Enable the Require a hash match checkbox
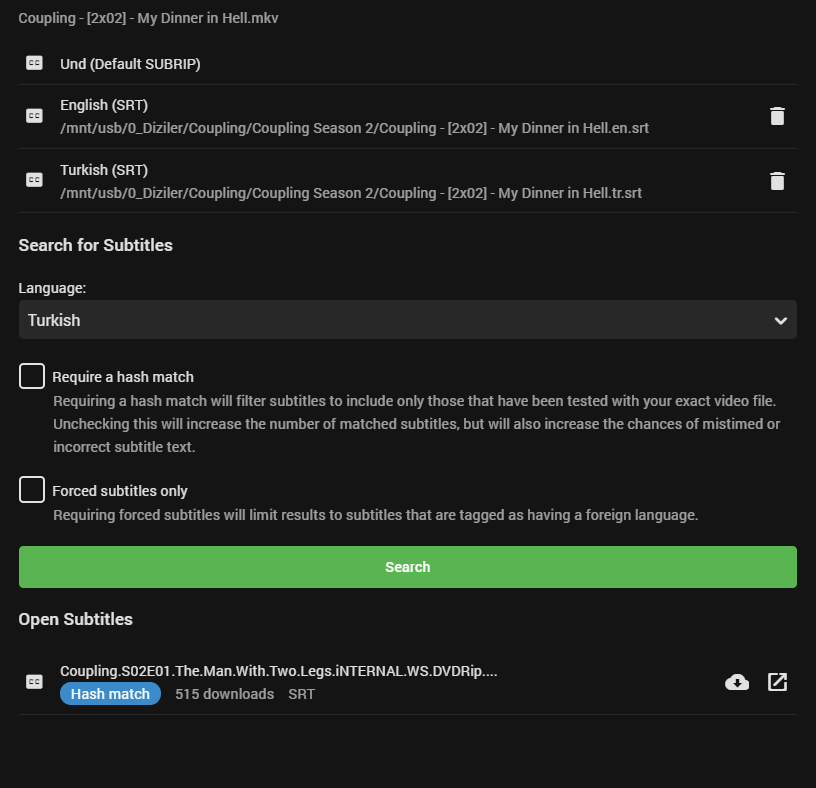The height and width of the screenshot is (788, 816). (x=32, y=376)
